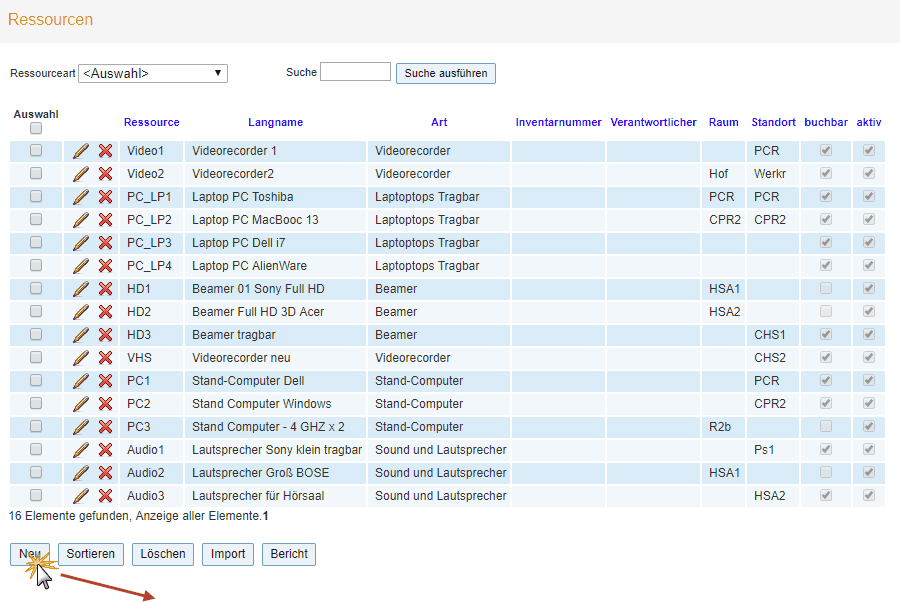Edit the Video2 row pencil icon
Viewport: 900px width, 602px height.
point(81,174)
